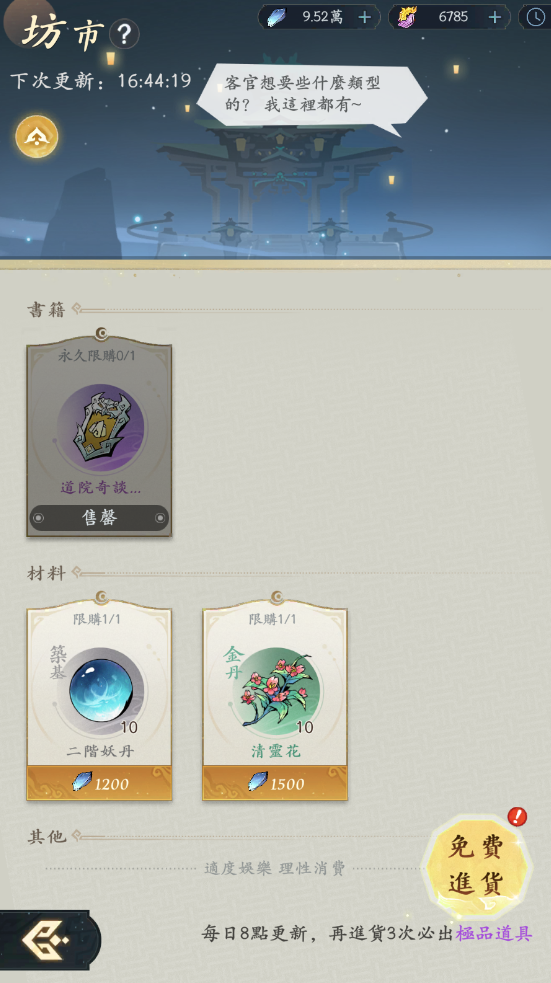Add more spirit stones with the plus button

364,18
